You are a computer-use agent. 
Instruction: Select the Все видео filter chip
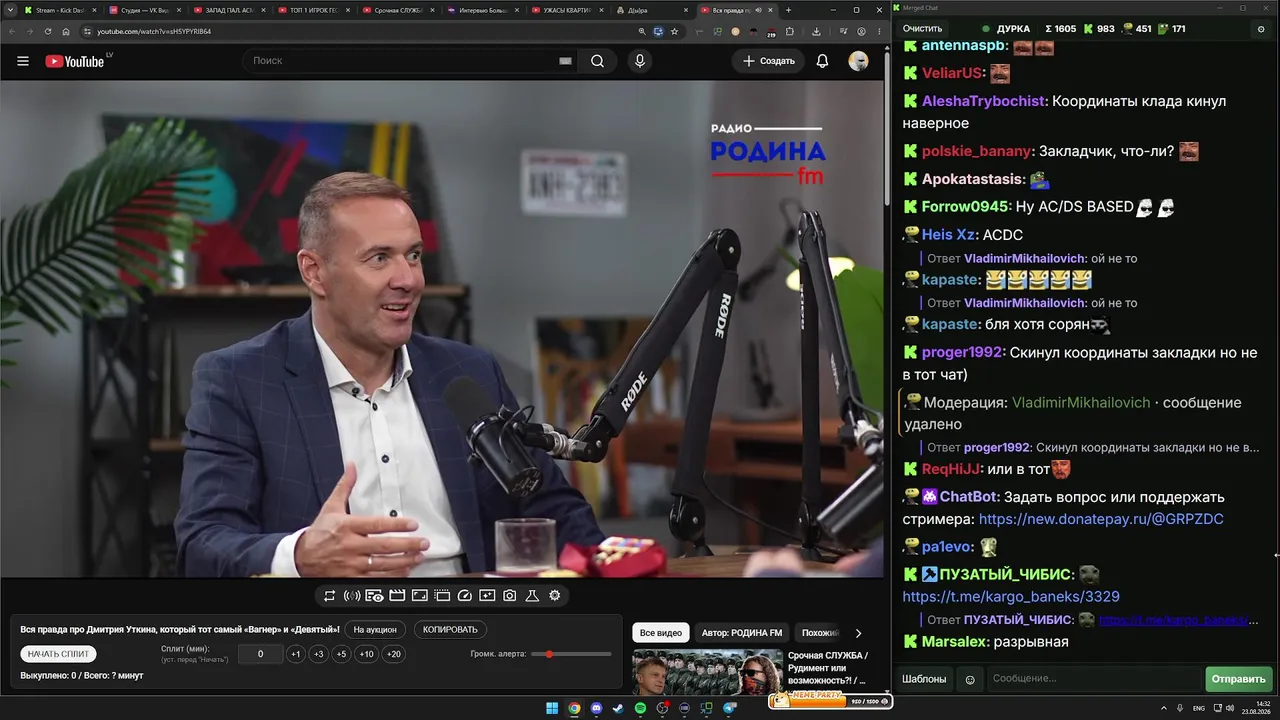(x=660, y=633)
